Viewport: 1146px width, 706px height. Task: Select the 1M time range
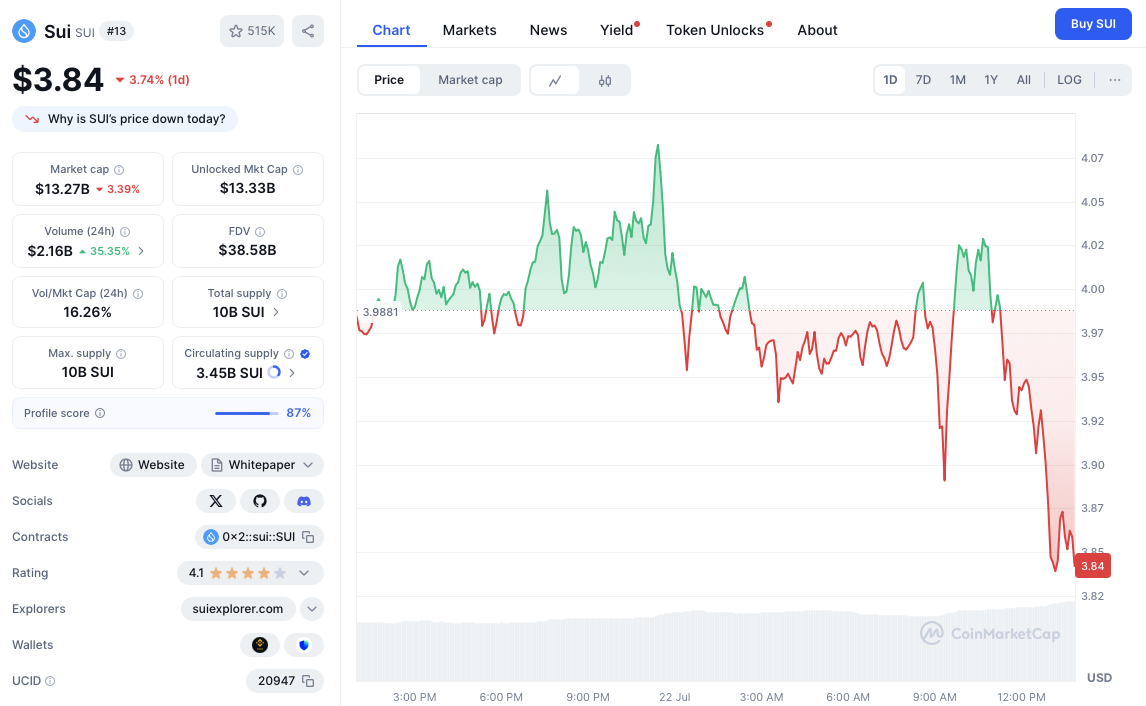(x=957, y=80)
